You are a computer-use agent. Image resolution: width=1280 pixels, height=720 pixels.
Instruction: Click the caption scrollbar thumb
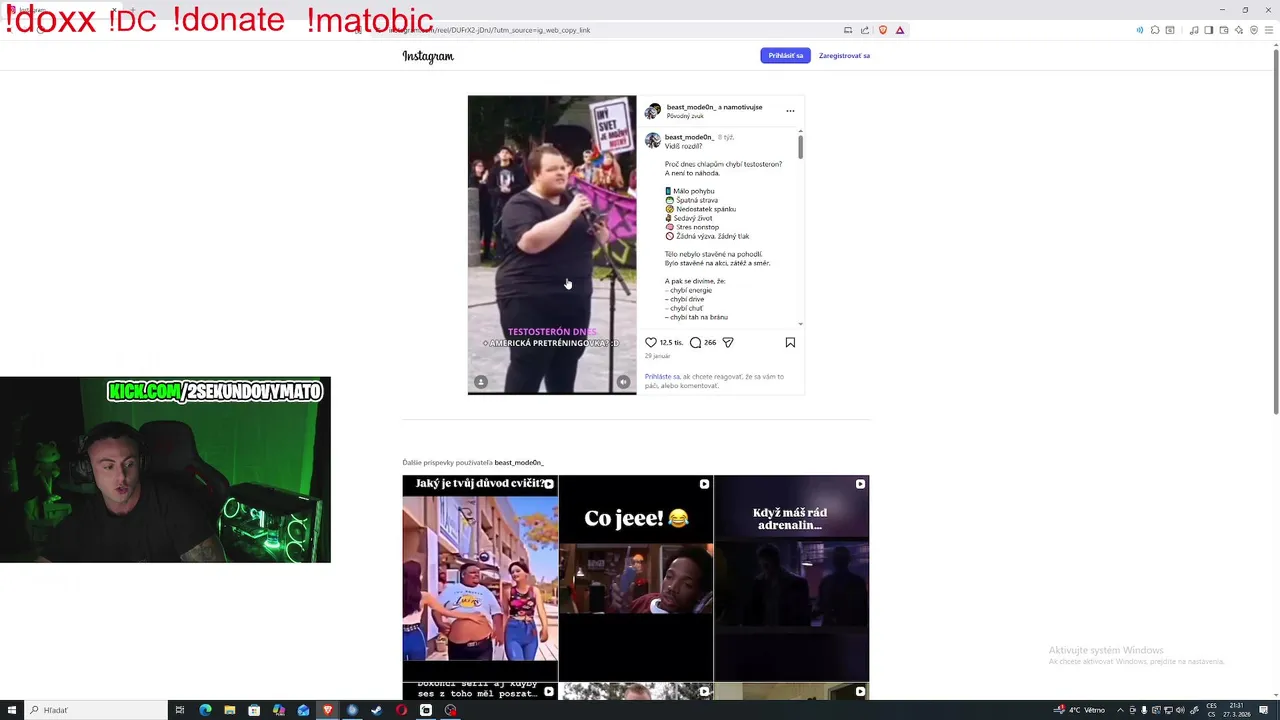(x=800, y=146)
